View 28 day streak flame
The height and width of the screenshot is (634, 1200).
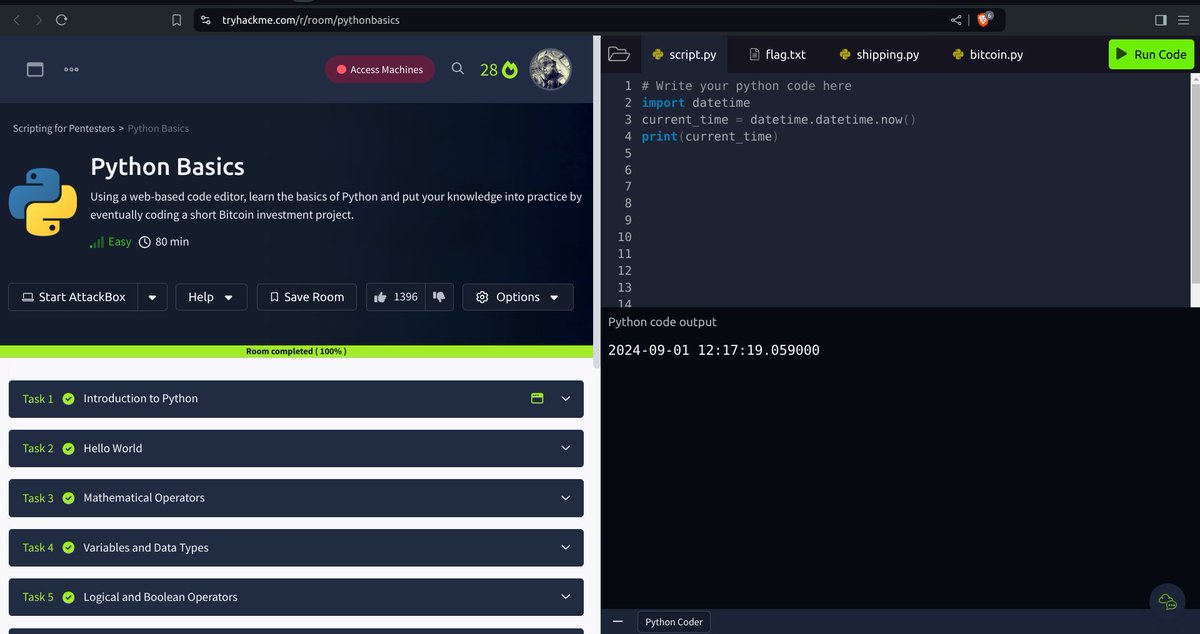click(x=499, y=70)
